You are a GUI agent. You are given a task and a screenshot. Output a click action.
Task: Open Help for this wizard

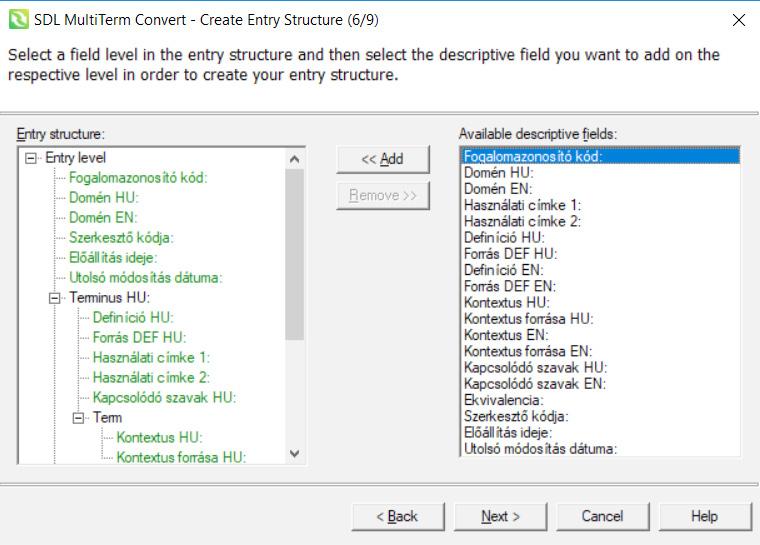coord(705,516)
